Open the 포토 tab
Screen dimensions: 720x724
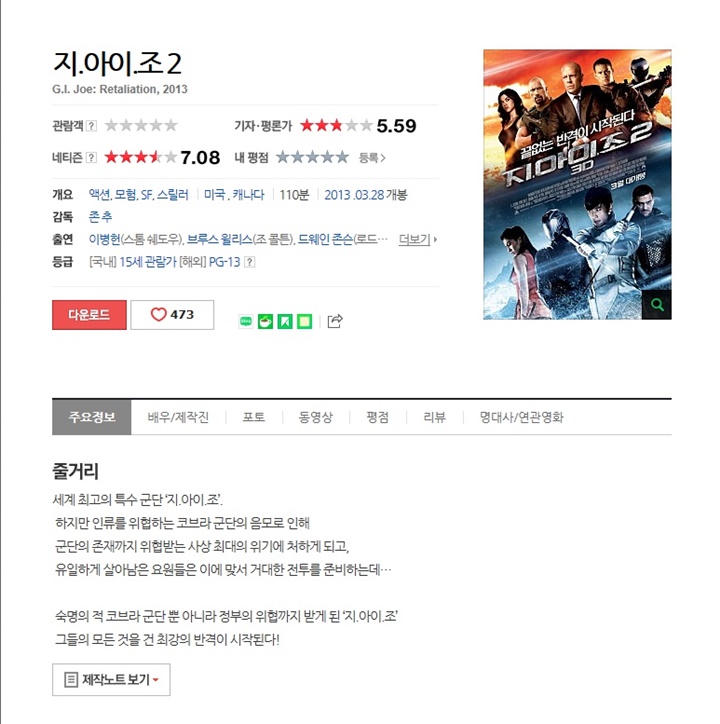[x=254, y=417]
